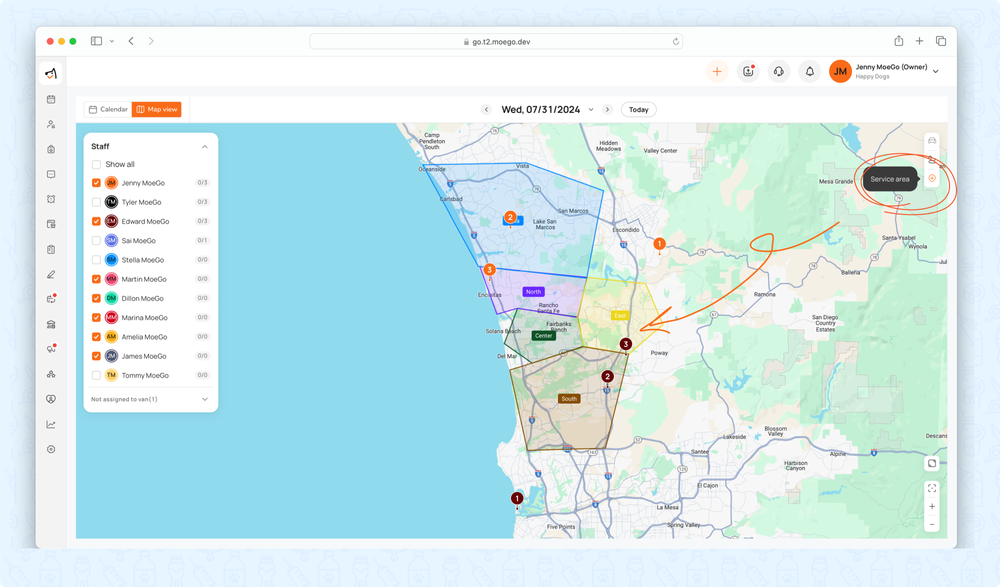Open the settings gear at sidebar bottom
Screen dimensions: 1000x587
(51, 449)
